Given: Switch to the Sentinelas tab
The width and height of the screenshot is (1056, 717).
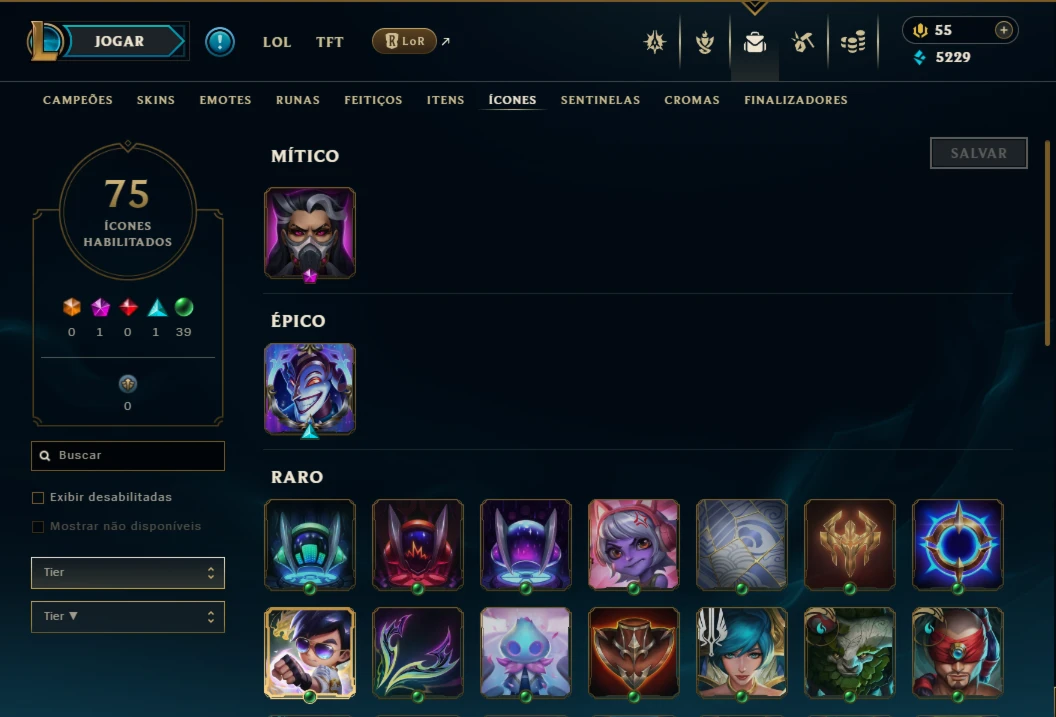Looking at the screenshot, I should pos(600,100).
